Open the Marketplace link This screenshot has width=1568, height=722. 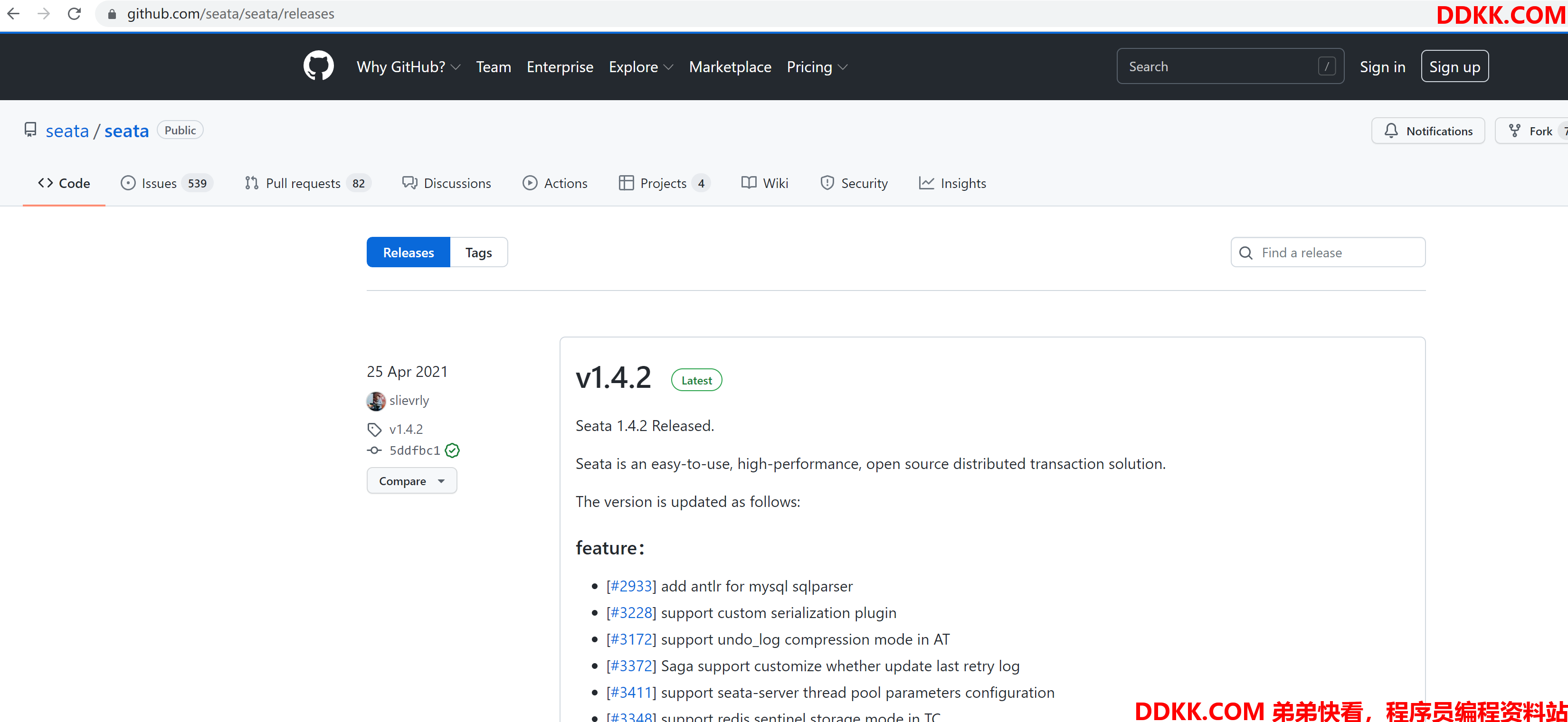tap(730, 67)
